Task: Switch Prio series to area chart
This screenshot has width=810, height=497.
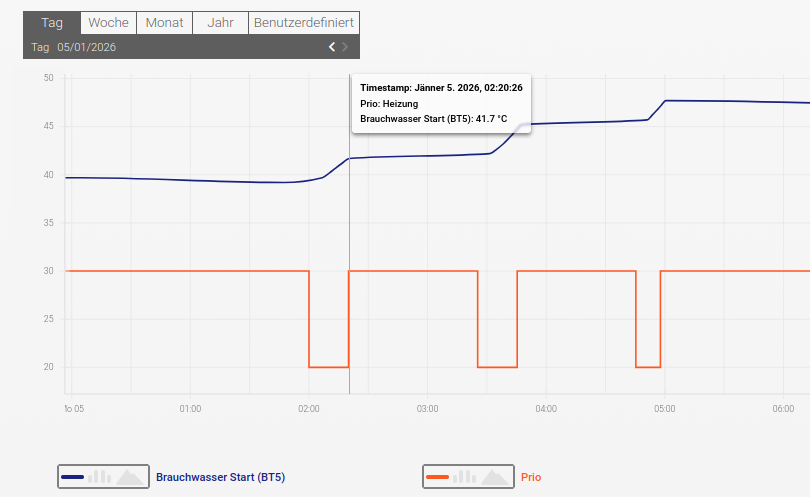Action: [x=495, y=477]
